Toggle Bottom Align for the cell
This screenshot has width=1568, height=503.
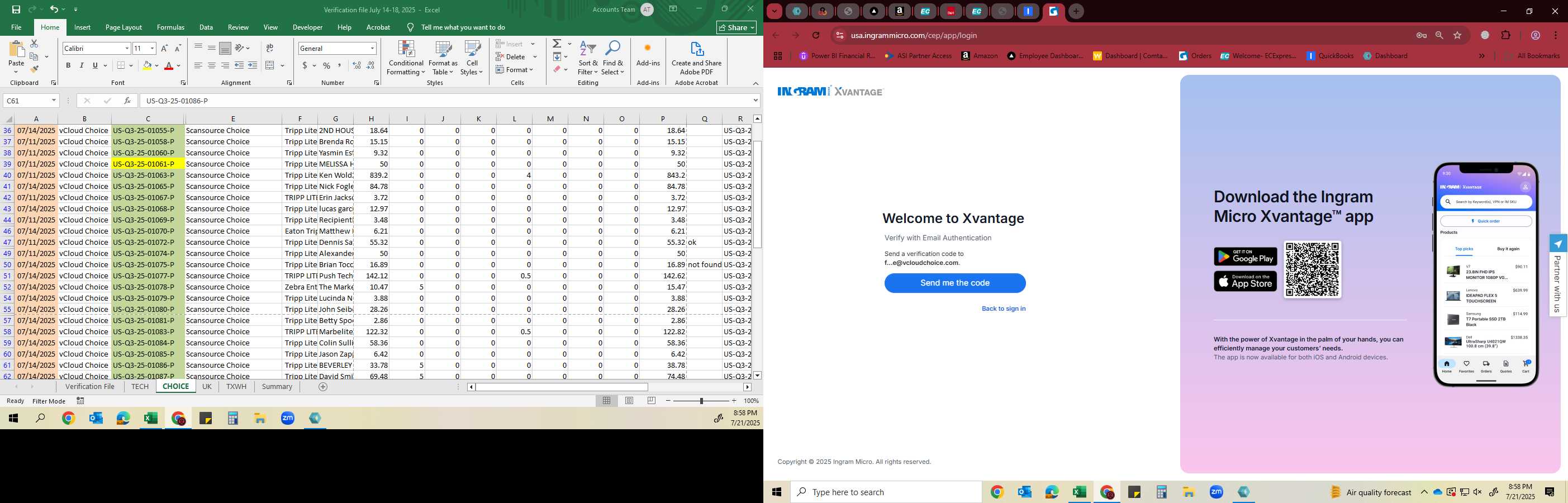coord(225,48)
